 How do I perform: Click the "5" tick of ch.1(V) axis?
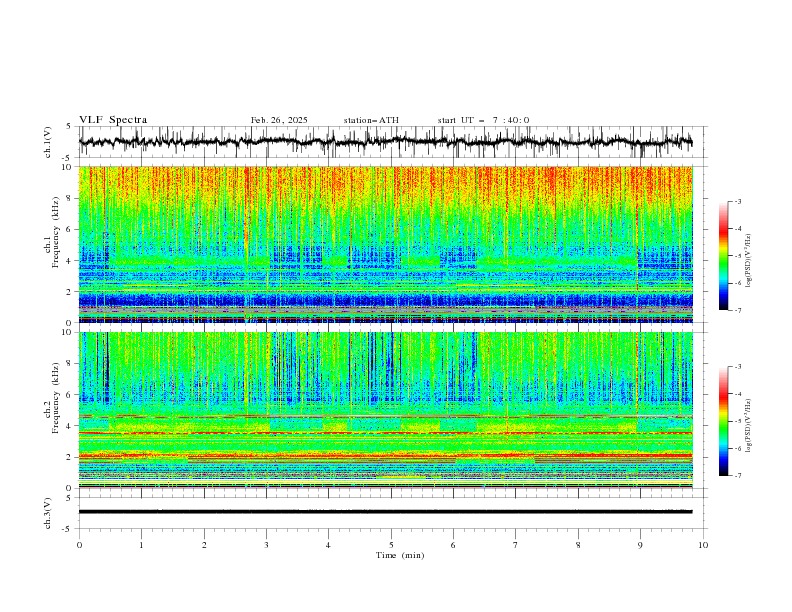pyautogui.click(x=70, y=127)
